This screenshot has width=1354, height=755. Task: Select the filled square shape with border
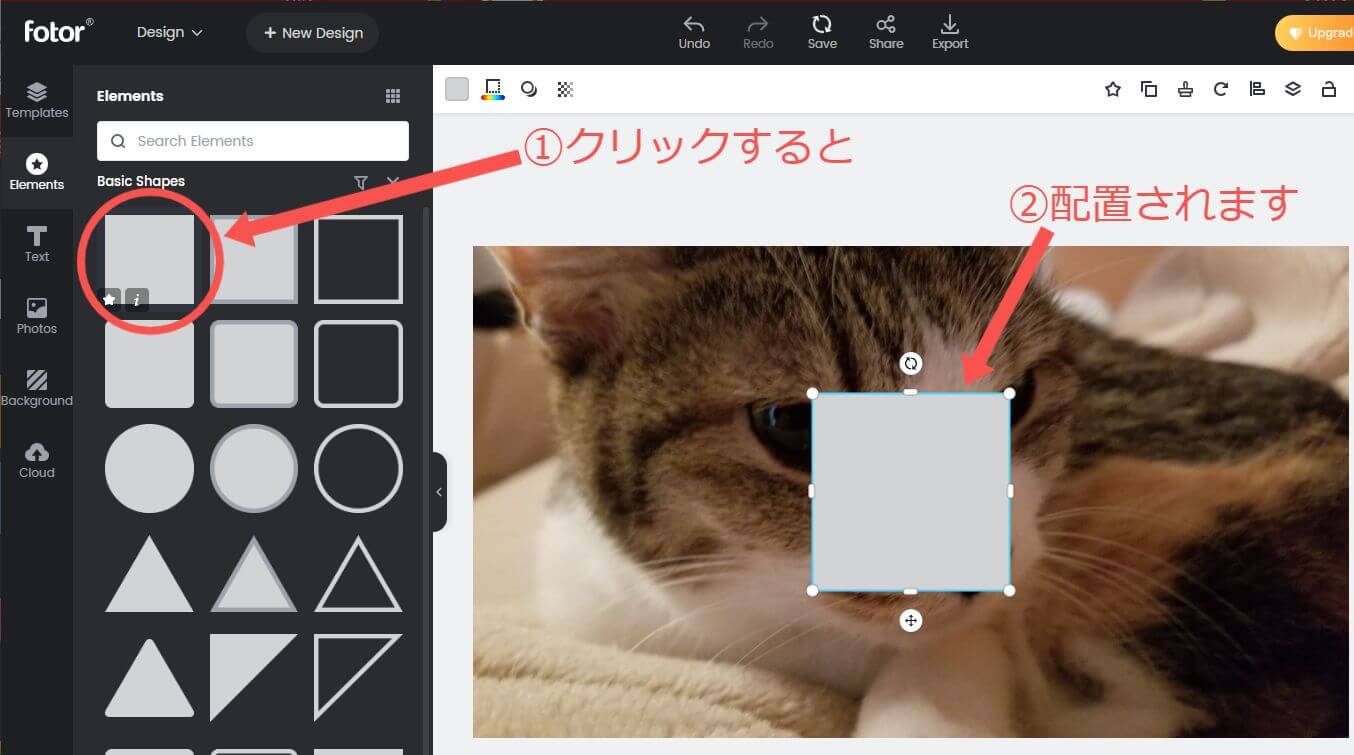pyautogui.click(x=254, y=260)
